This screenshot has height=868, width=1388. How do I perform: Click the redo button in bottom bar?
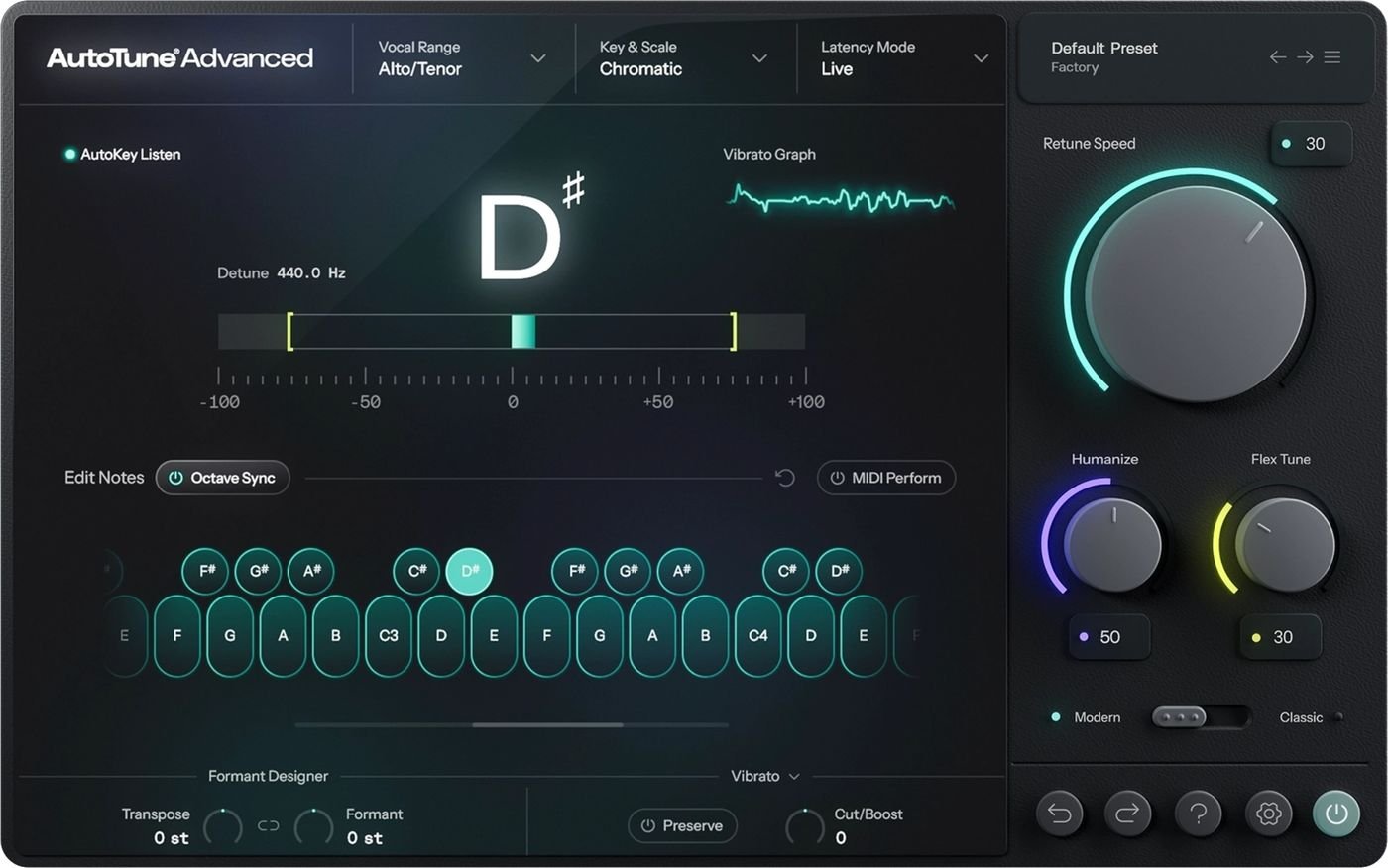(x=1128, y=814)
